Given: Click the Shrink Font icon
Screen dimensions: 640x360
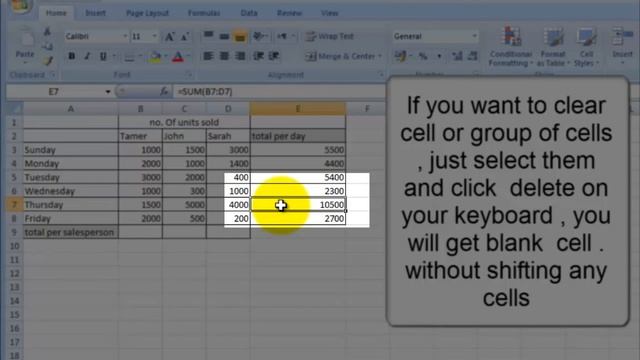Looking at the screenshot, I should (185, 37).
